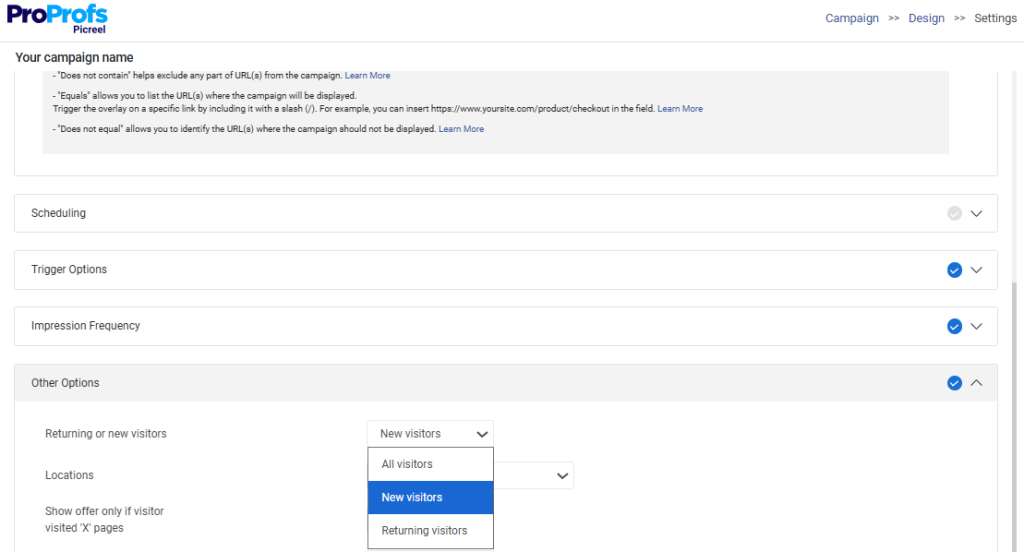1024x552 pixels.
Task: Click the Trigger Options blue checkmark icon
Action: pos(954,270)
